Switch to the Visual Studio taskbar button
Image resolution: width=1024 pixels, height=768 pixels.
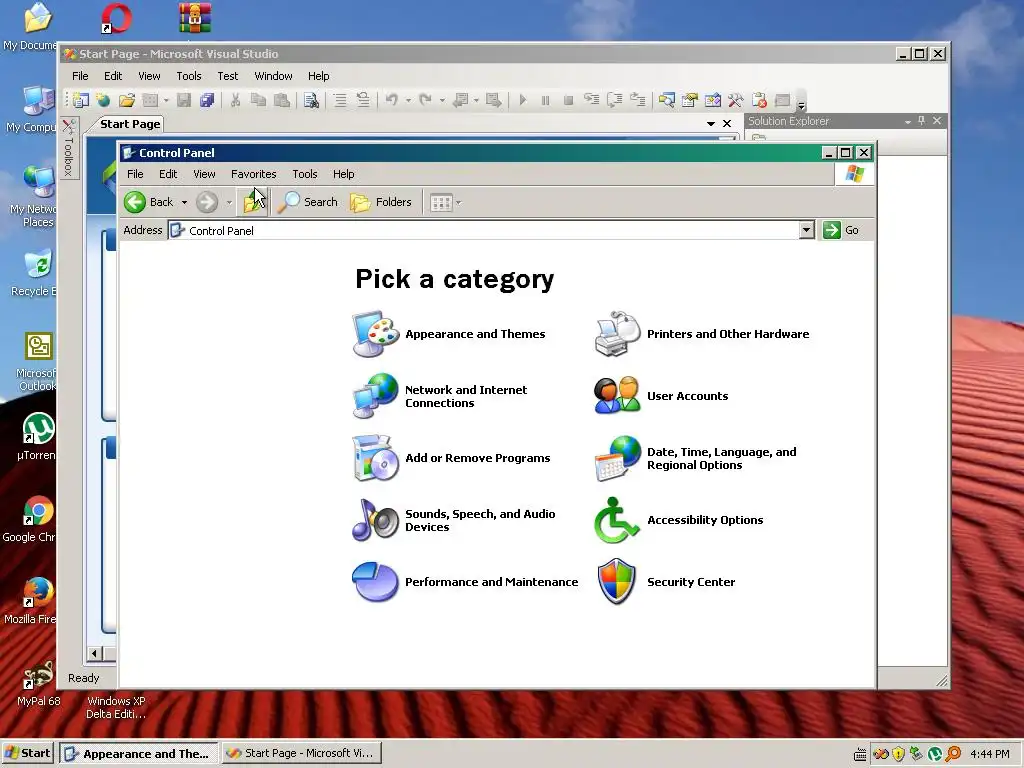pyautogui.click(x=301, y=753)
